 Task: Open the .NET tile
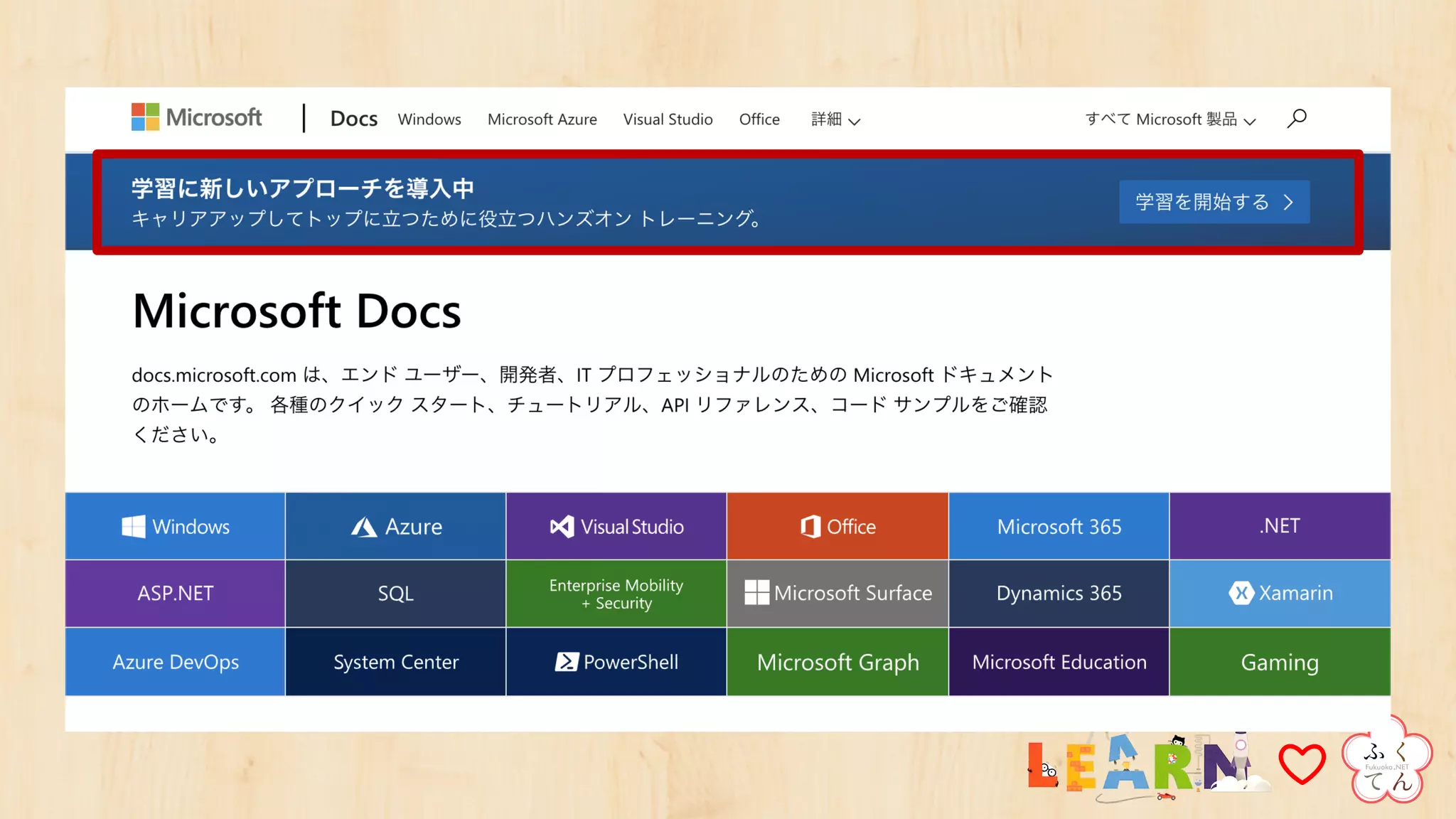coord(1280,526)
